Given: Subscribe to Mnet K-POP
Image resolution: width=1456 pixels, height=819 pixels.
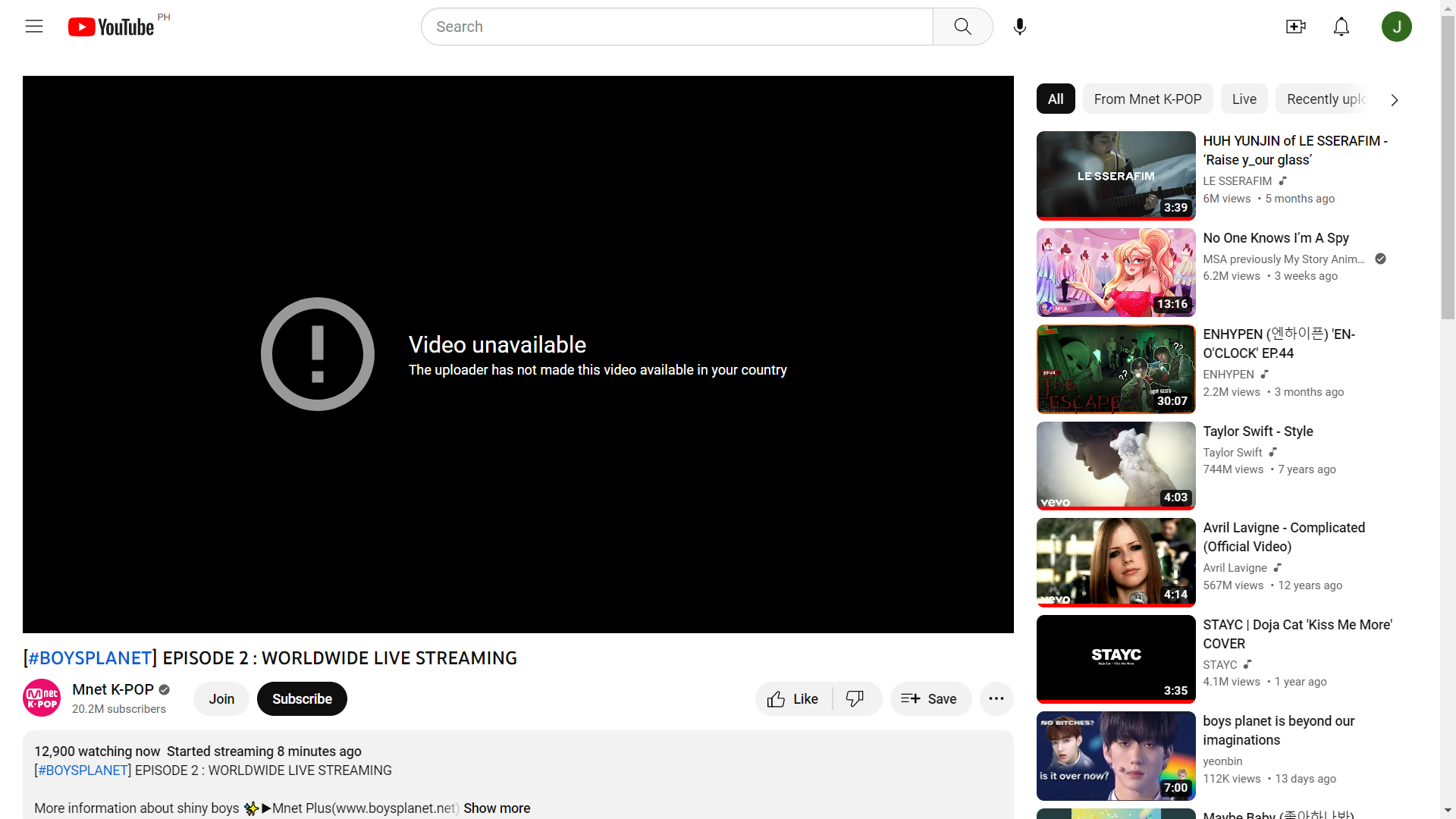Looking at the screenshot, I should [x=302, y=698].
